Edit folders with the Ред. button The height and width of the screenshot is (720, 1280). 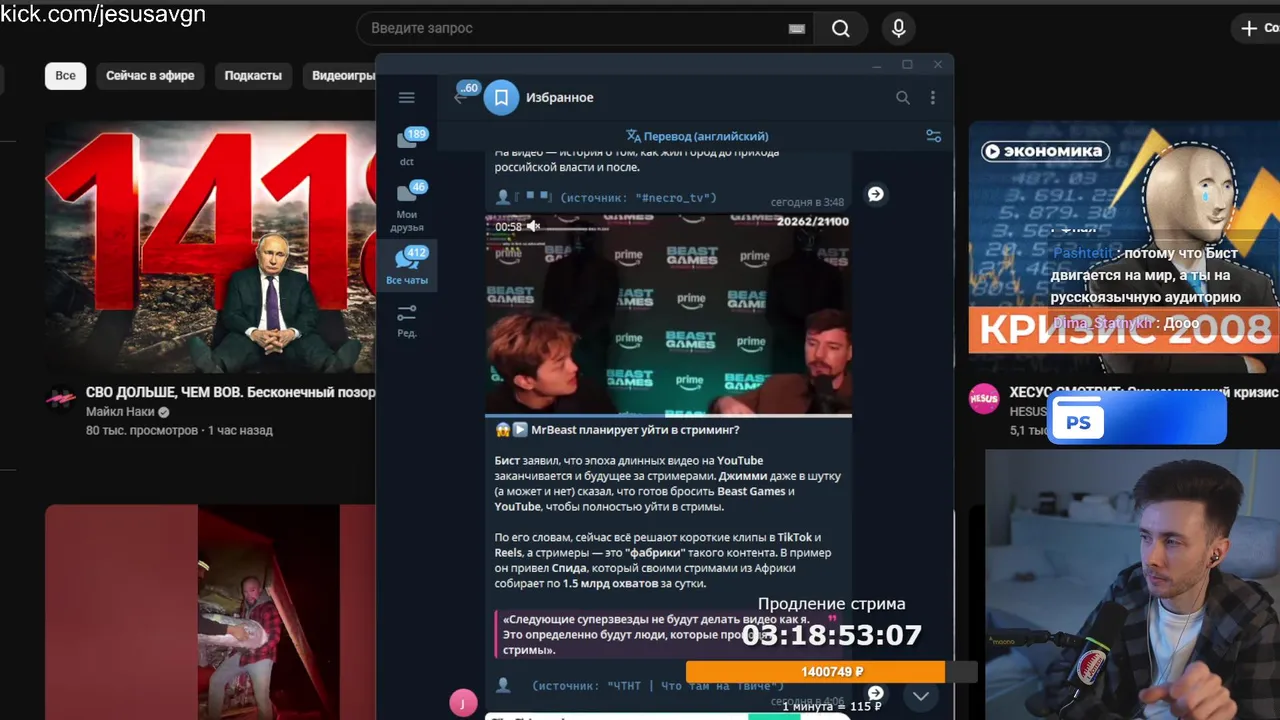pyautogui.click(x=407, y=321)
